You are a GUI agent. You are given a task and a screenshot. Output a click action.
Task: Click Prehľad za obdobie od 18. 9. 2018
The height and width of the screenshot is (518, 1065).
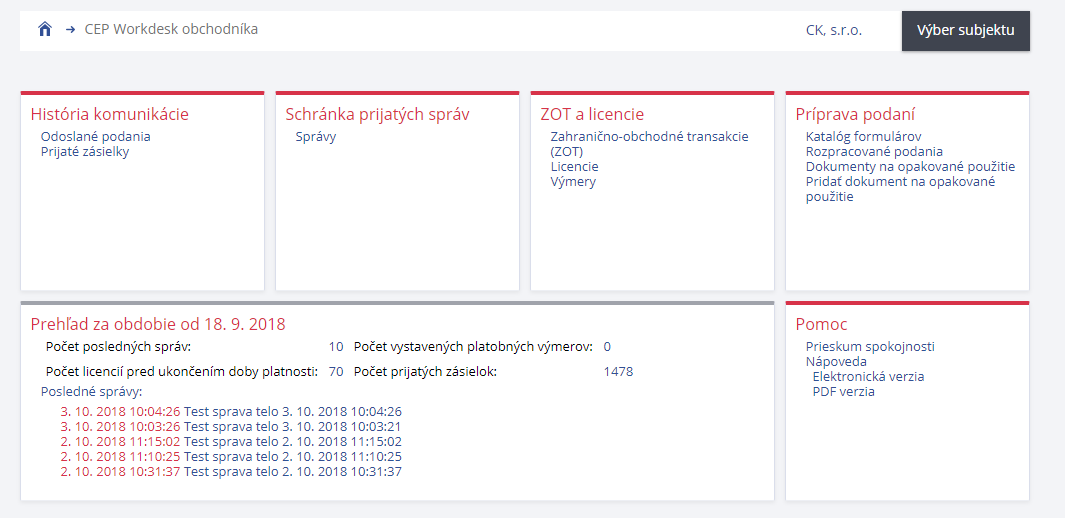[x=158, y=324]
